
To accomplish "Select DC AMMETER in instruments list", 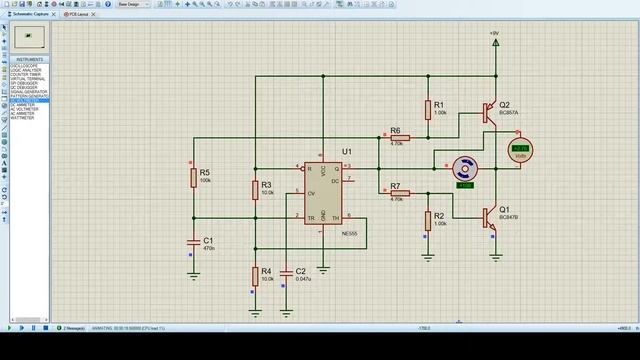I will [23, 105].
